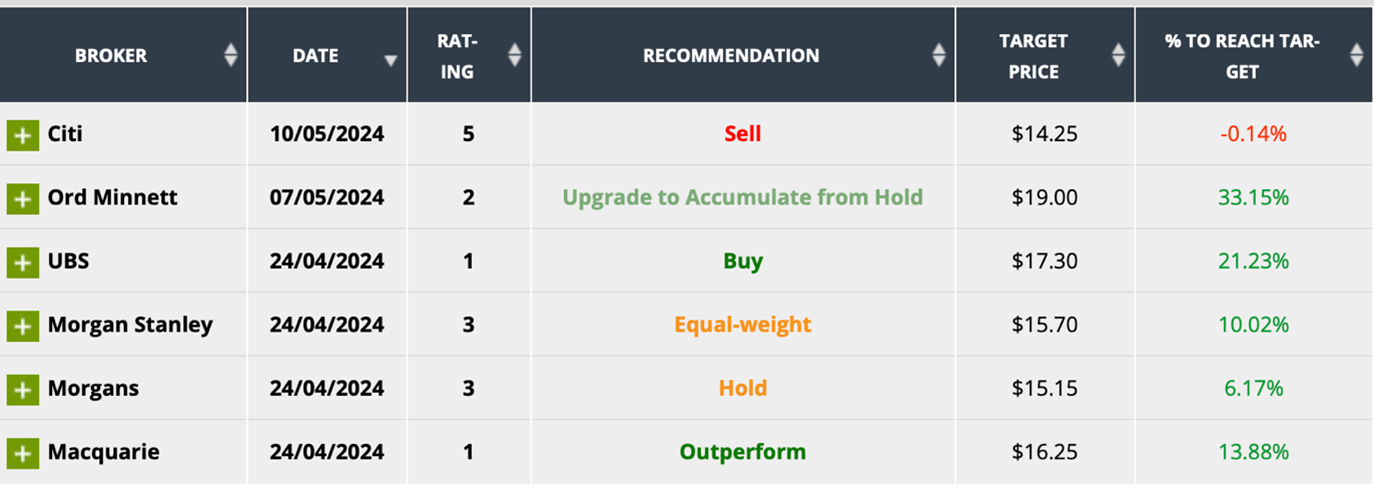1379x488 pixels.
Task: Open Morgan Stanley row plus icon
Action: click(x=22, y=326)
